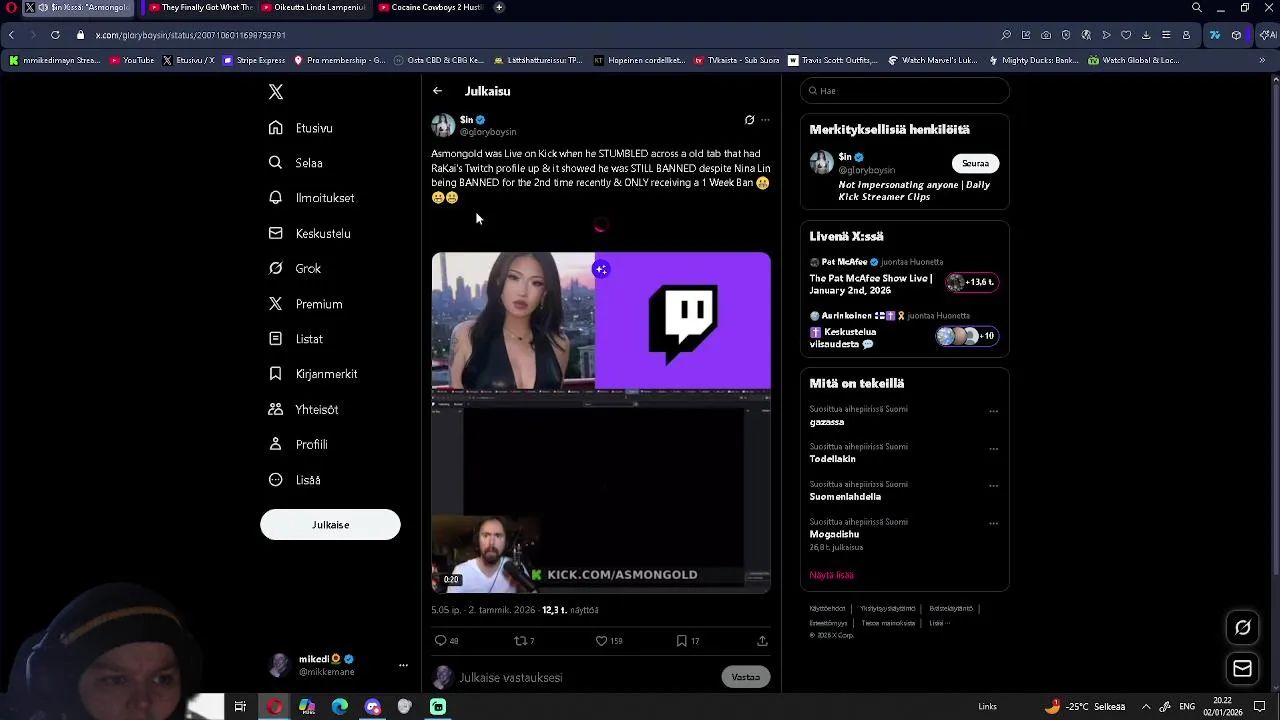Open the Grok floating button

tap(1243, 628)
